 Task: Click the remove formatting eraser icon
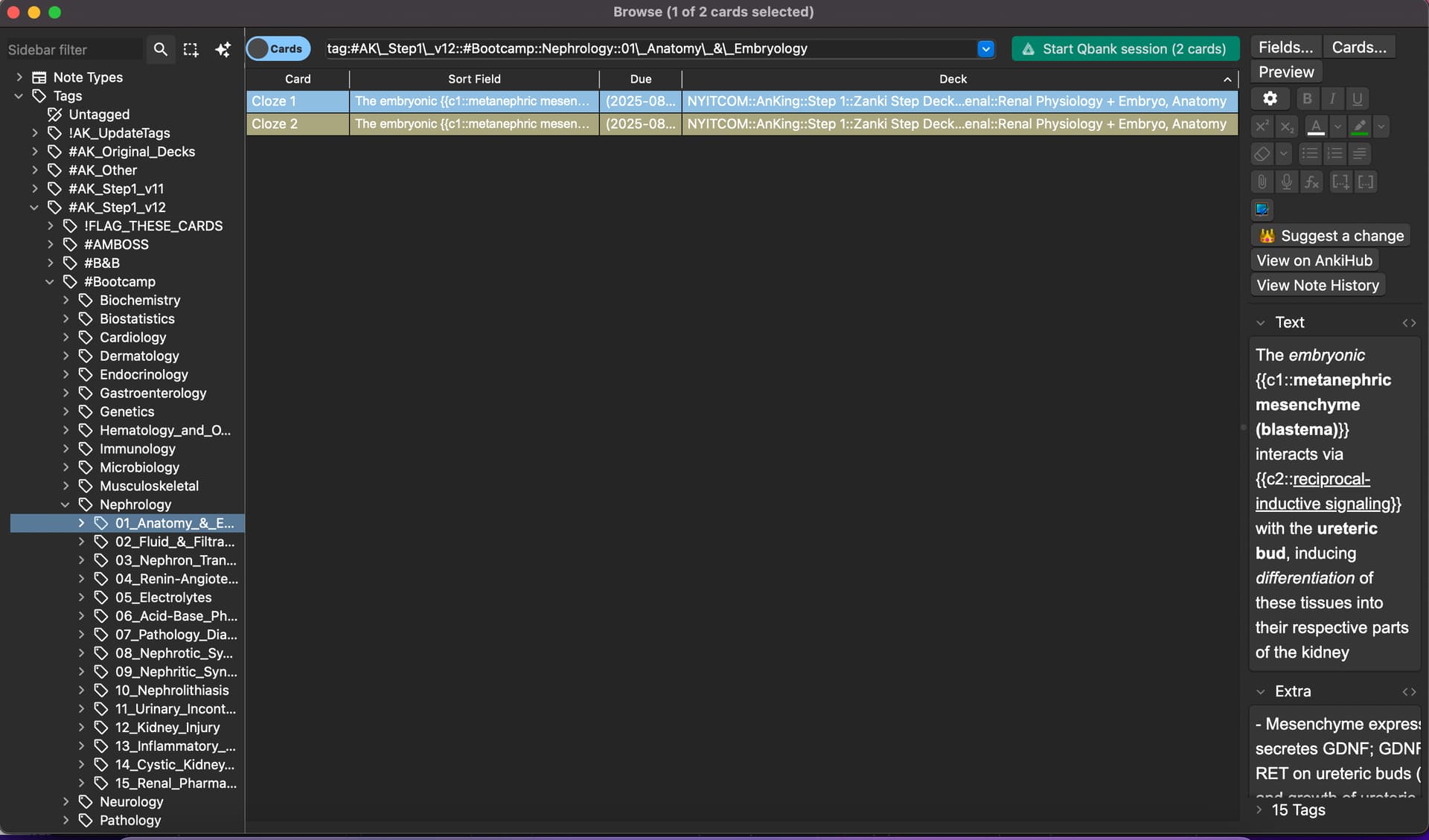pos(1262,154)
